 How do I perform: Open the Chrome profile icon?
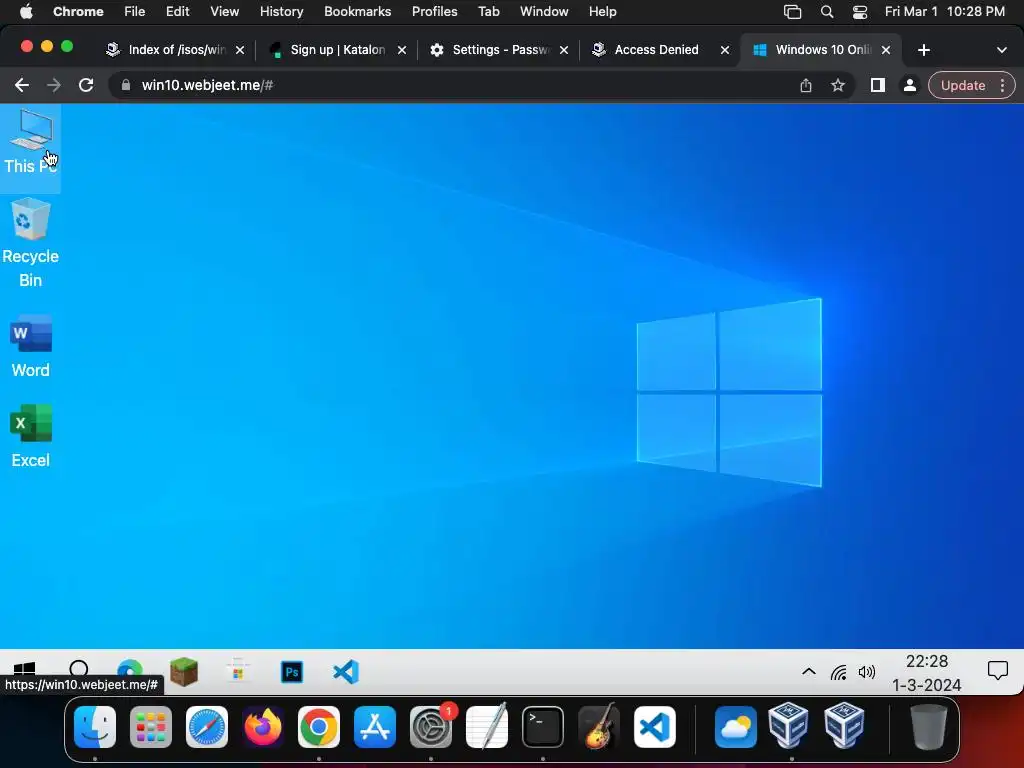coord(909,85)
